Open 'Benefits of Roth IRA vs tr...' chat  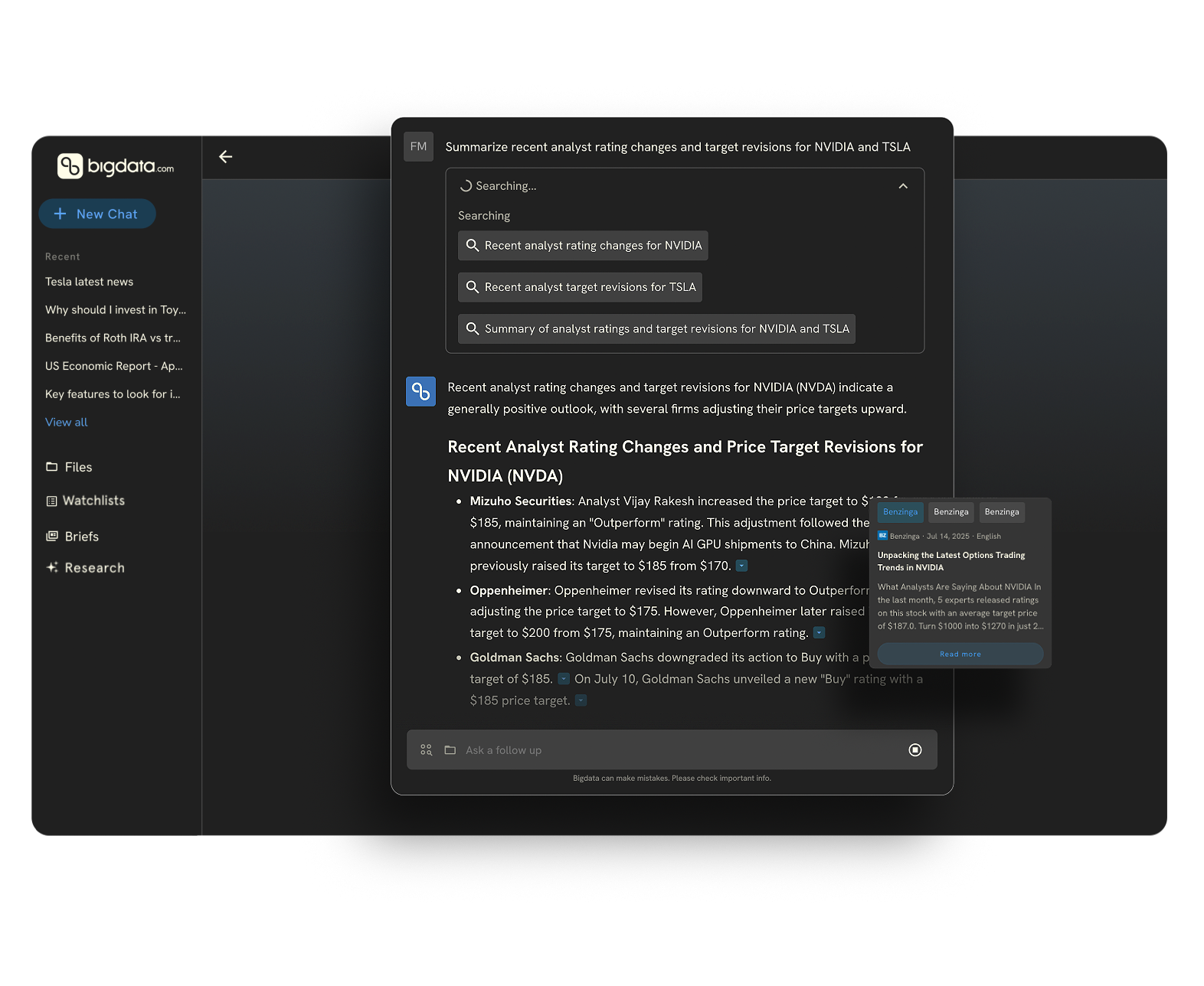coord(113,338)
